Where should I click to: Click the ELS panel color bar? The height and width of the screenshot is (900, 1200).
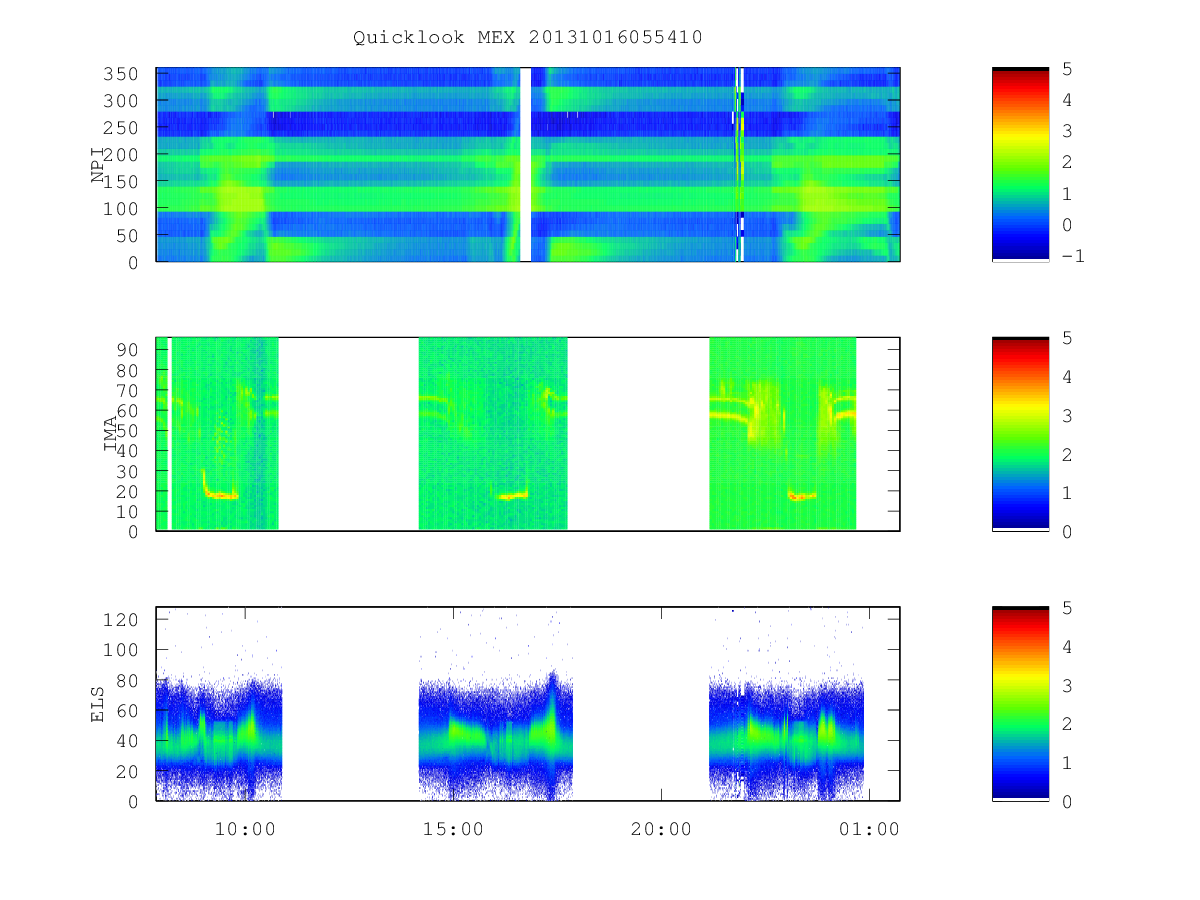1020,704
